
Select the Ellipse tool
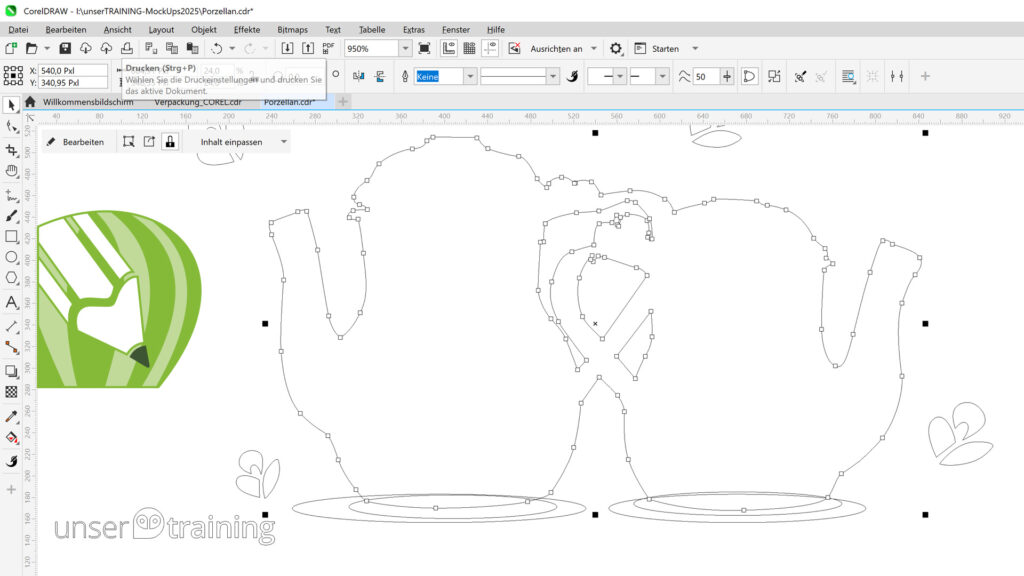(x=11, y=257)
